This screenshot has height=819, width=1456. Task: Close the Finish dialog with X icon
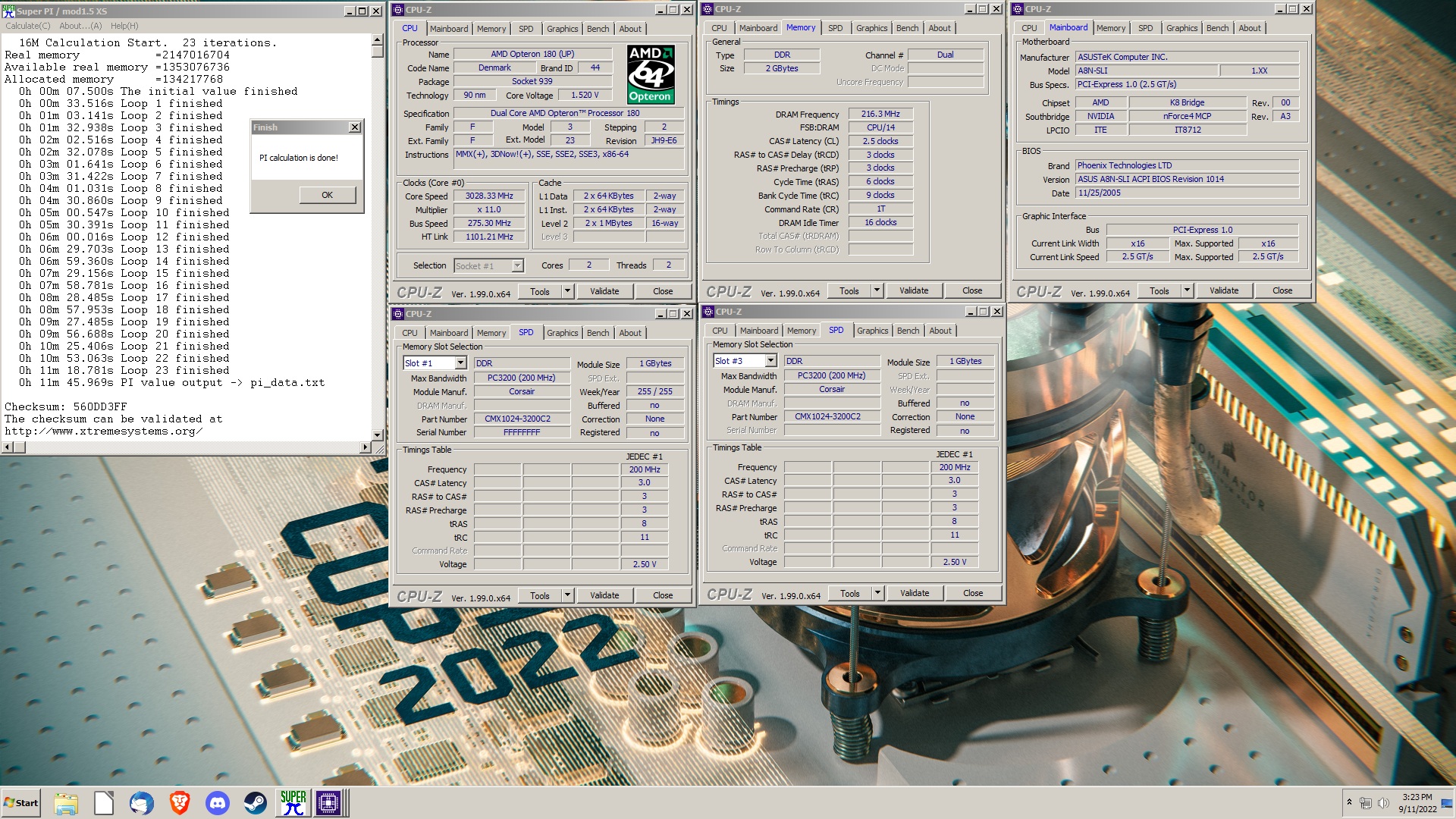tap(354, 127)
